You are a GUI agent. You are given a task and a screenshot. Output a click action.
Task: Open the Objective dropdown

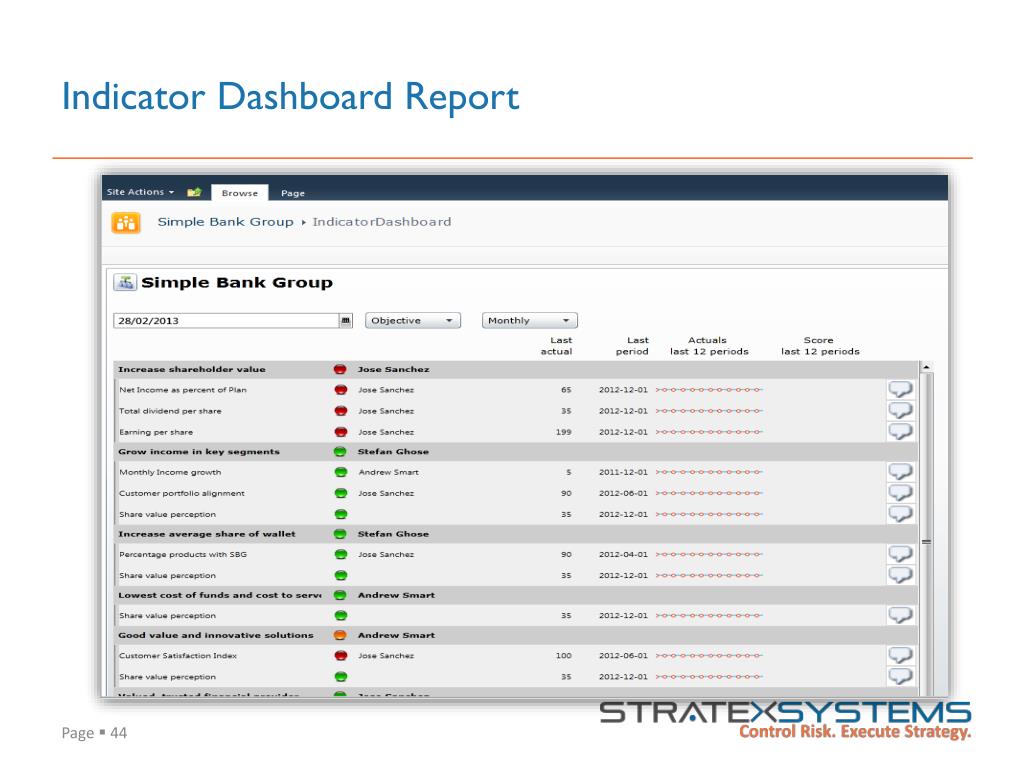[413, 321]
